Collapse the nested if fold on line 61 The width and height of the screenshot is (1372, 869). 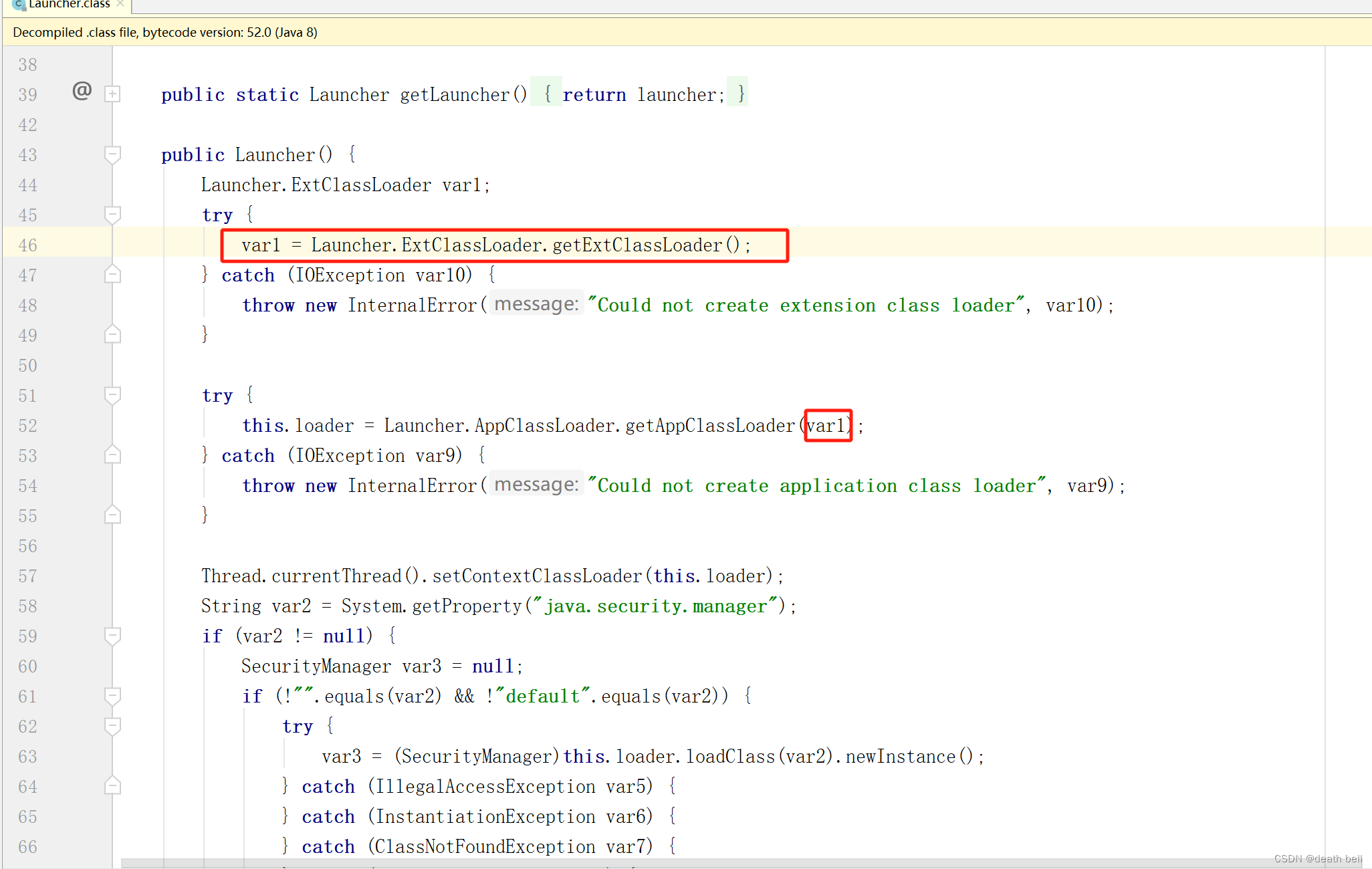(x=113, y=696)
